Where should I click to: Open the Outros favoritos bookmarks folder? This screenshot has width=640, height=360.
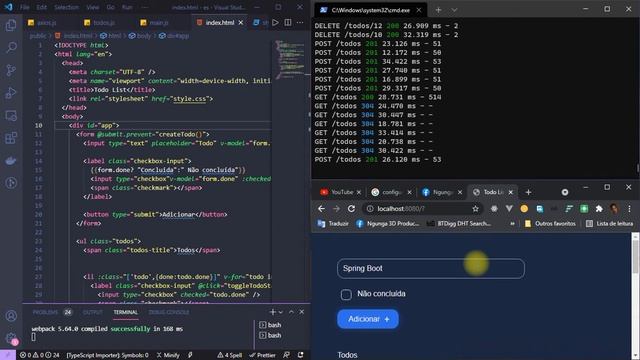(550, 224)
